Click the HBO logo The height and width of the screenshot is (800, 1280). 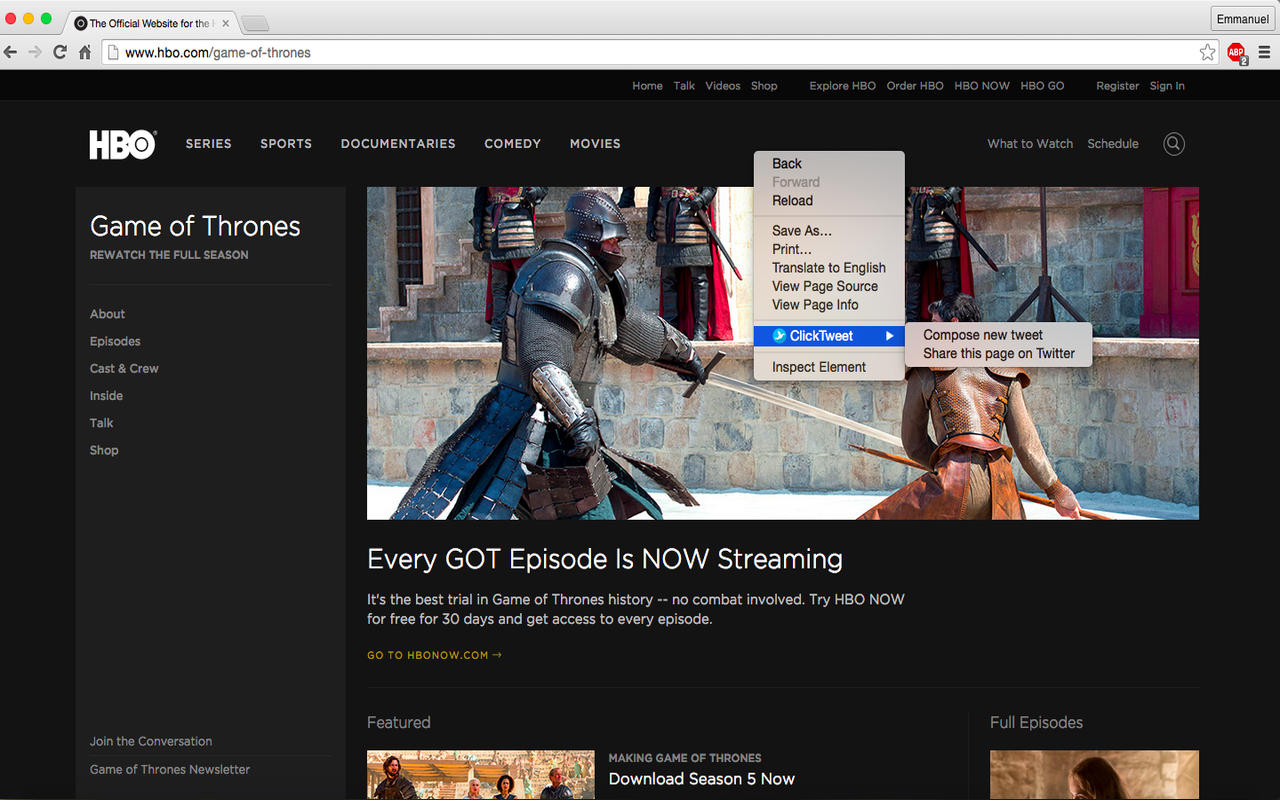click(x=123, y=145)
